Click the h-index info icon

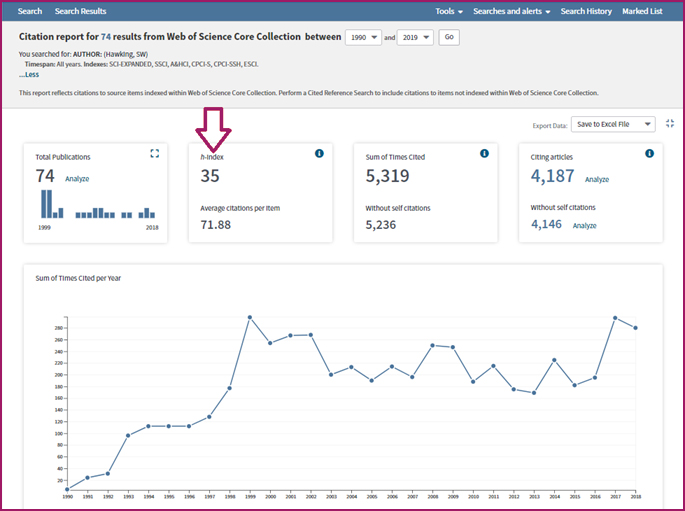pos(319,154)
